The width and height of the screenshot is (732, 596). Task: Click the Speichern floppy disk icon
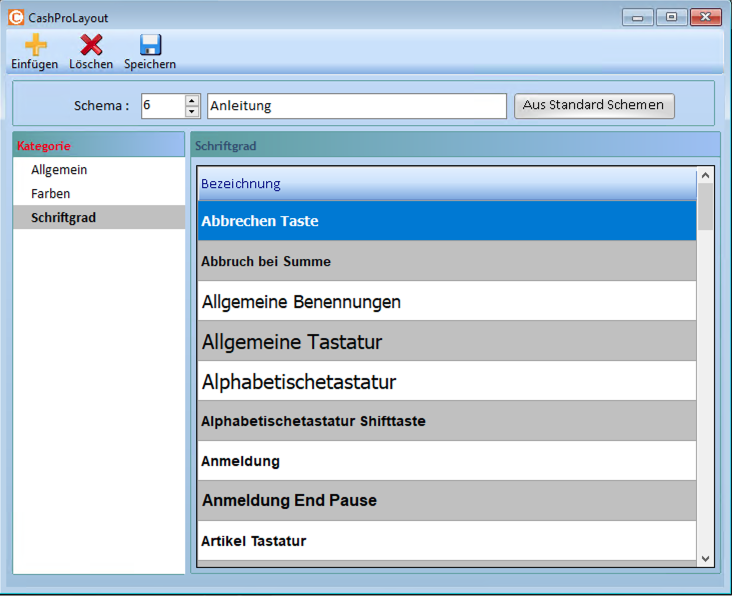tap(150, 44)
